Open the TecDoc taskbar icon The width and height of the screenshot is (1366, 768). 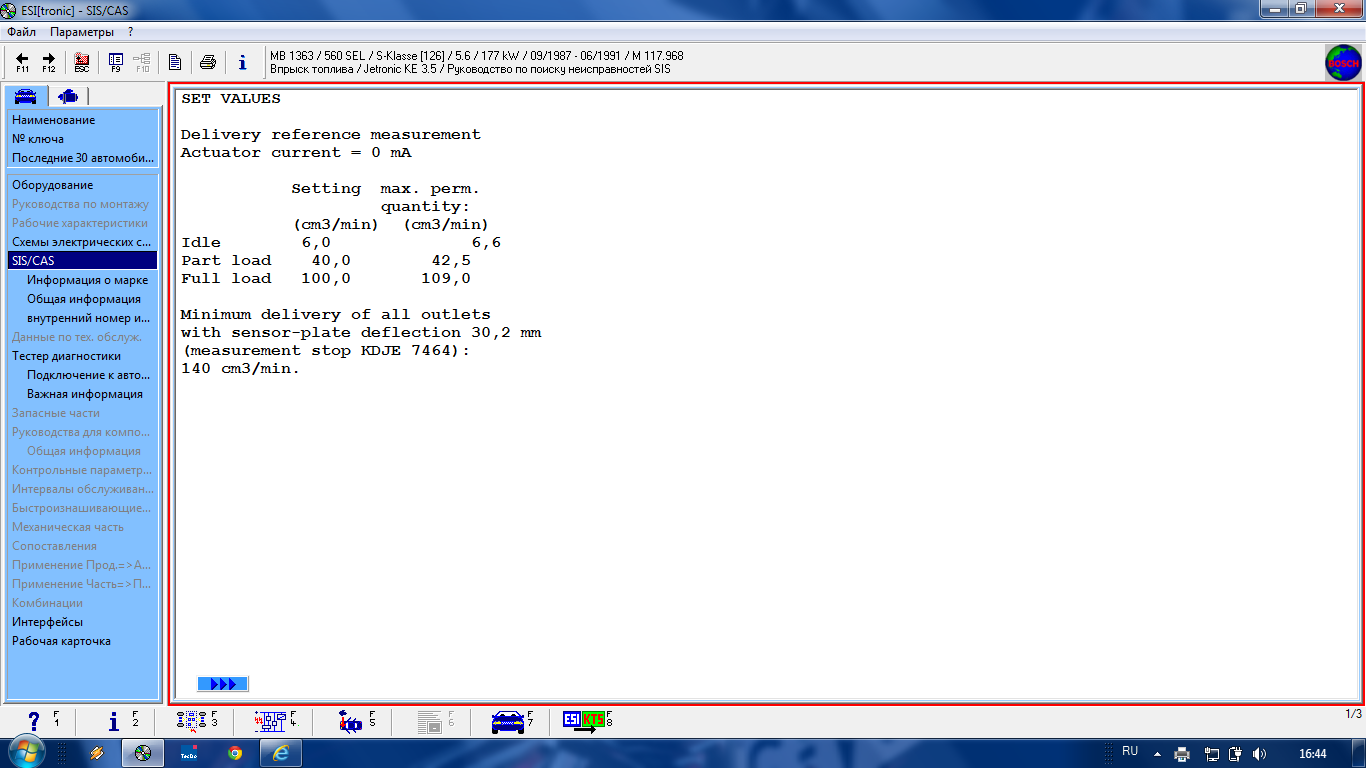pyautogui.click(x=188, y=753)
